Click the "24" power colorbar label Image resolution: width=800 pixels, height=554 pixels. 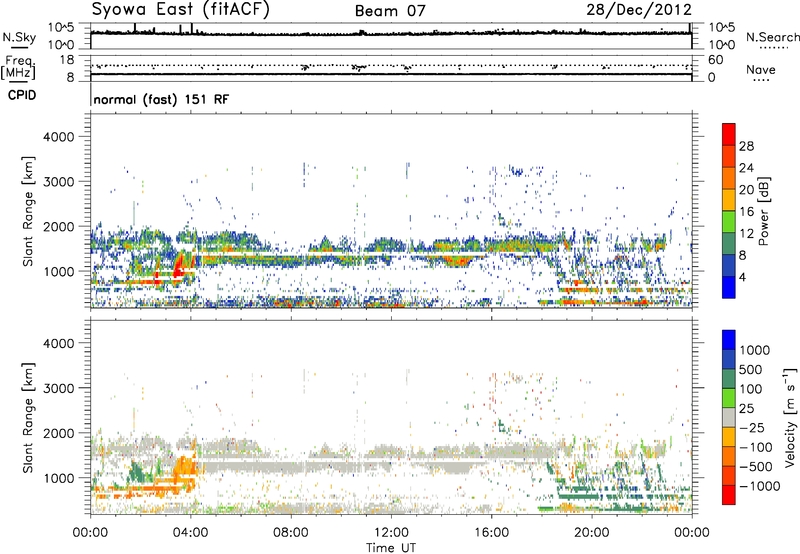point(746,168)
